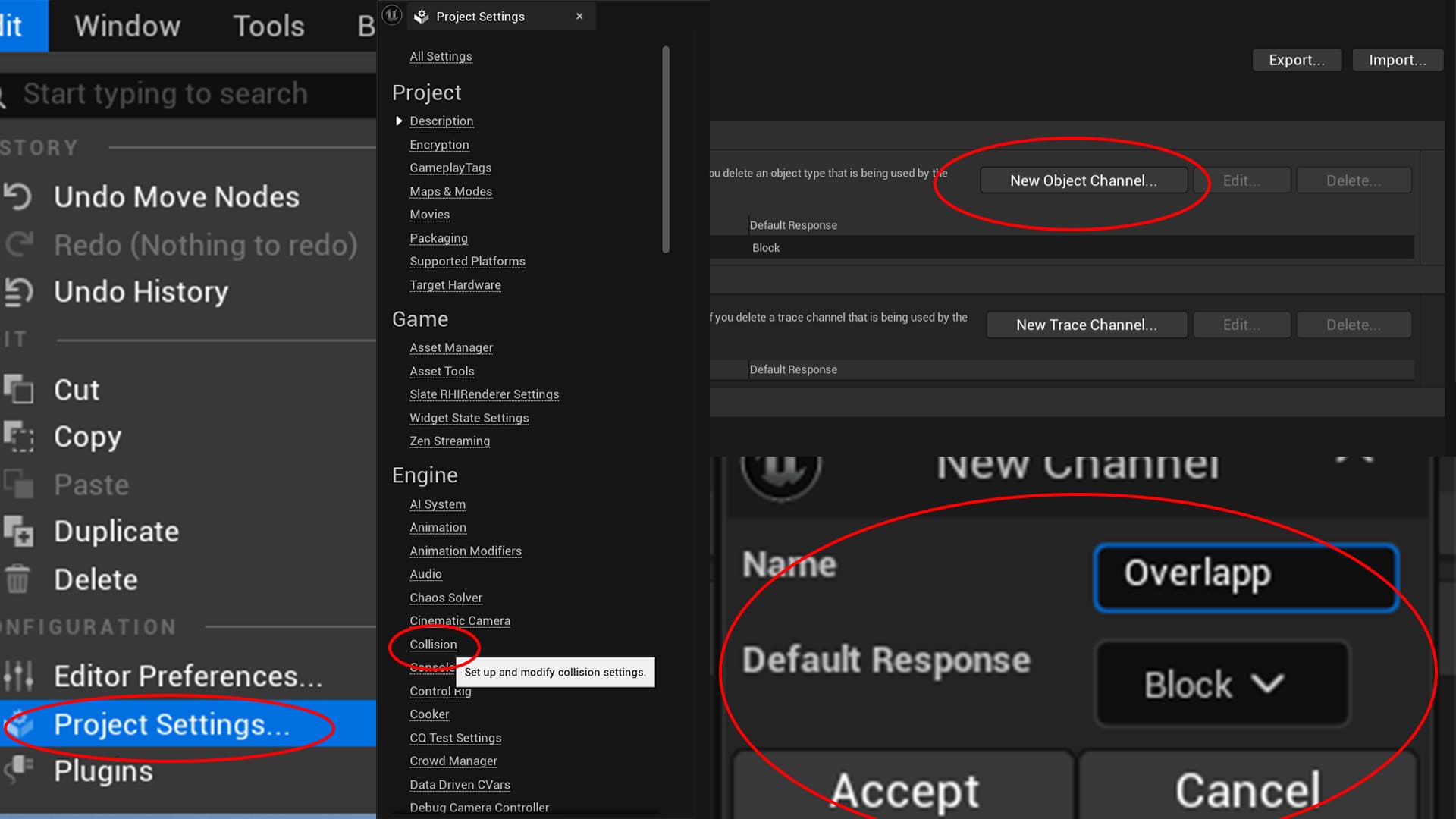Click the New Trace Channel... button
This screenshot has height=819, width=1456.
pos(1087,325)
